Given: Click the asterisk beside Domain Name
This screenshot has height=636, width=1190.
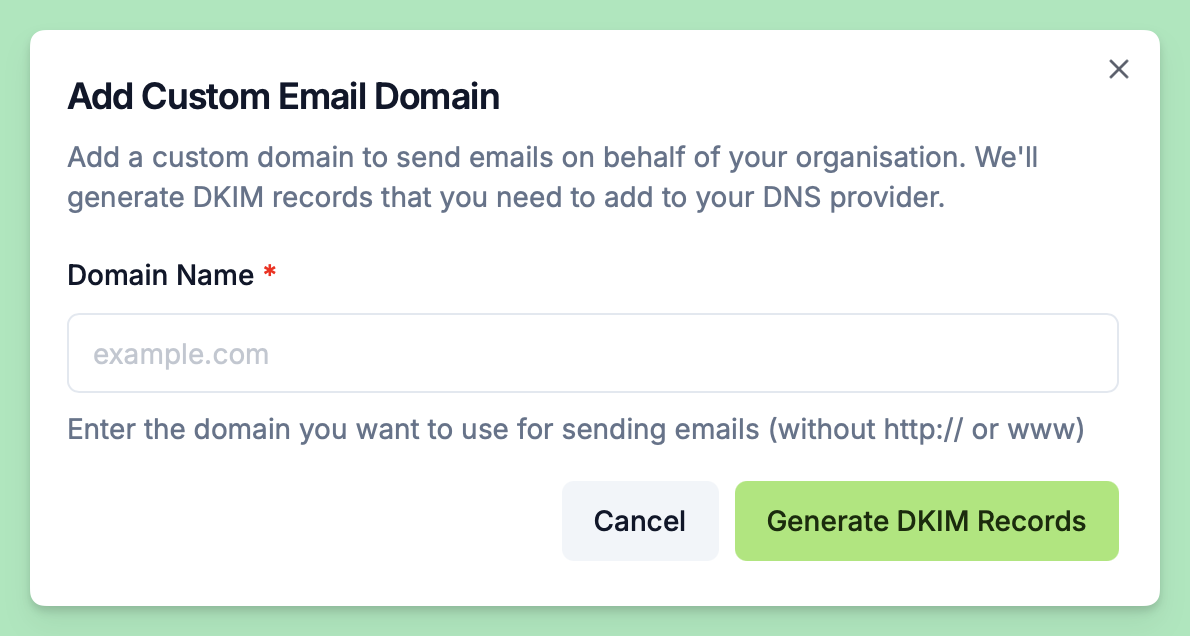Looking at the screenshot, I should click(x=269, y=274).
